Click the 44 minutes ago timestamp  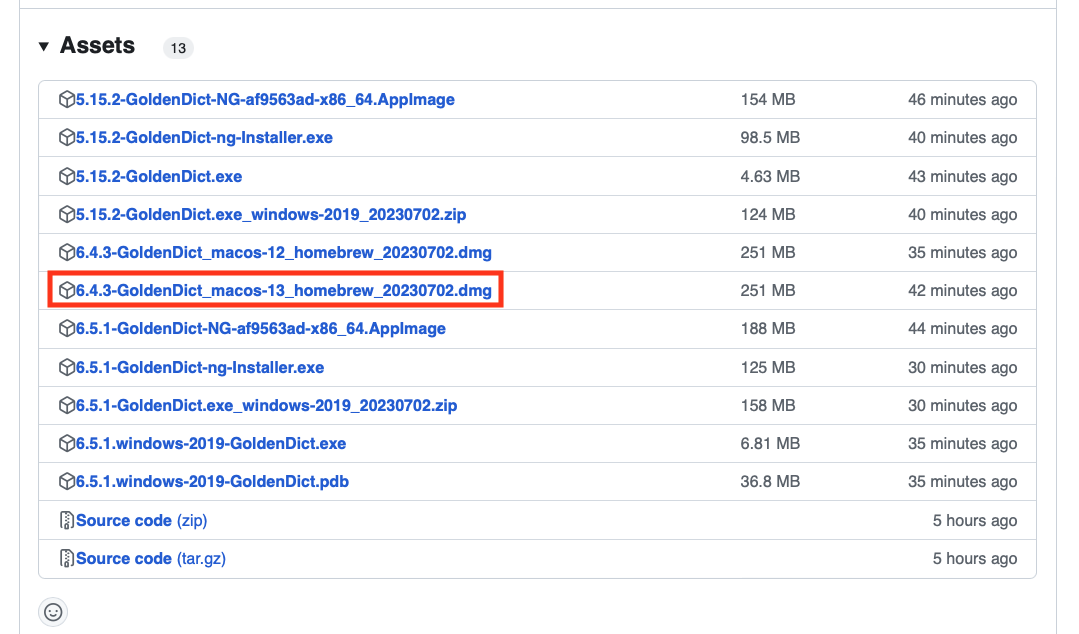962,328
